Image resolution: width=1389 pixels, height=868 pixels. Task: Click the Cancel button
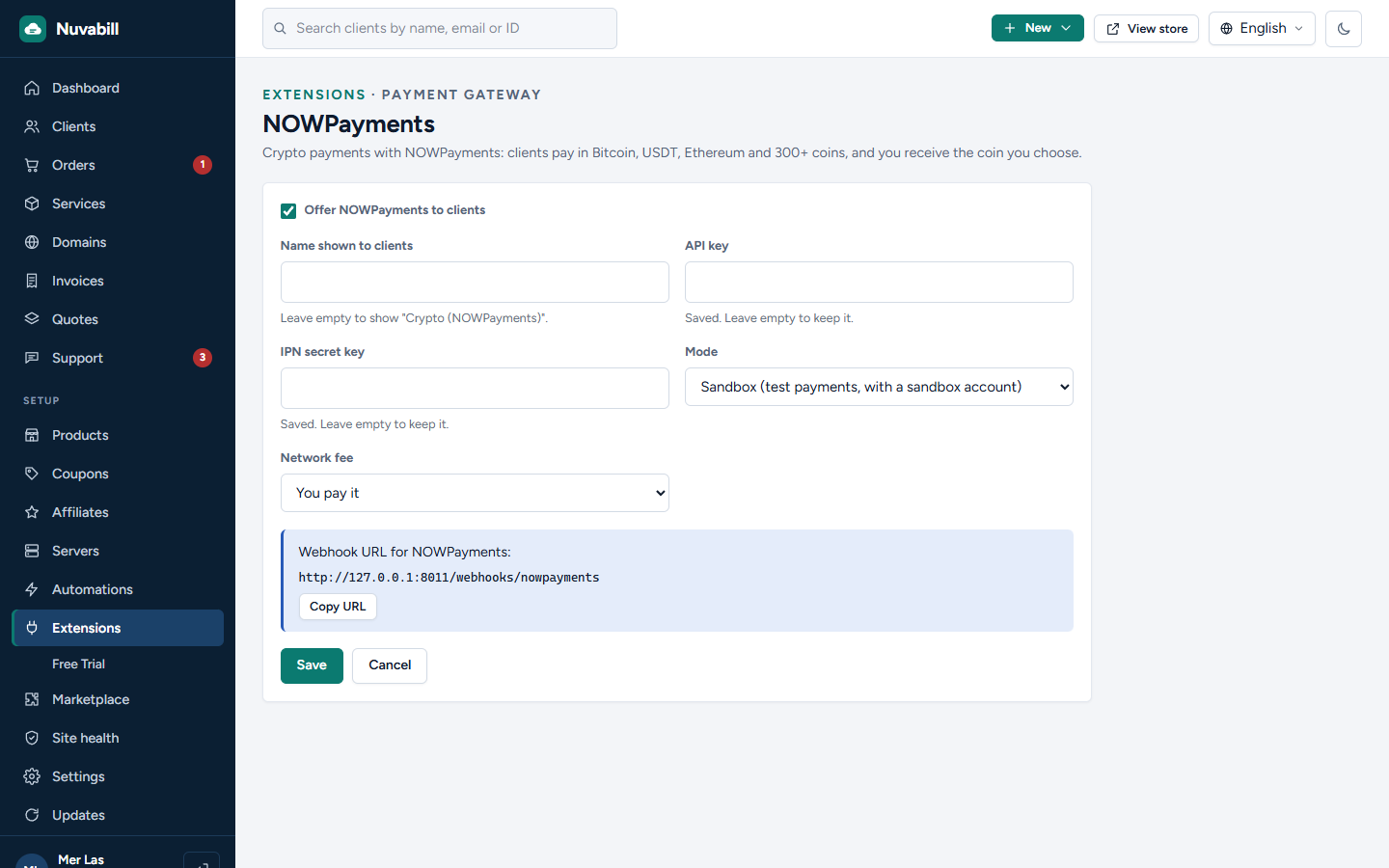coord(390,665)
